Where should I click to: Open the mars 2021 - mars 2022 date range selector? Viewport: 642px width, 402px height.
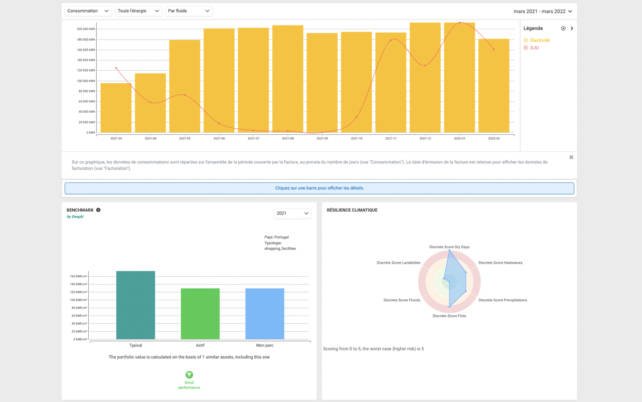pos(545,10)
